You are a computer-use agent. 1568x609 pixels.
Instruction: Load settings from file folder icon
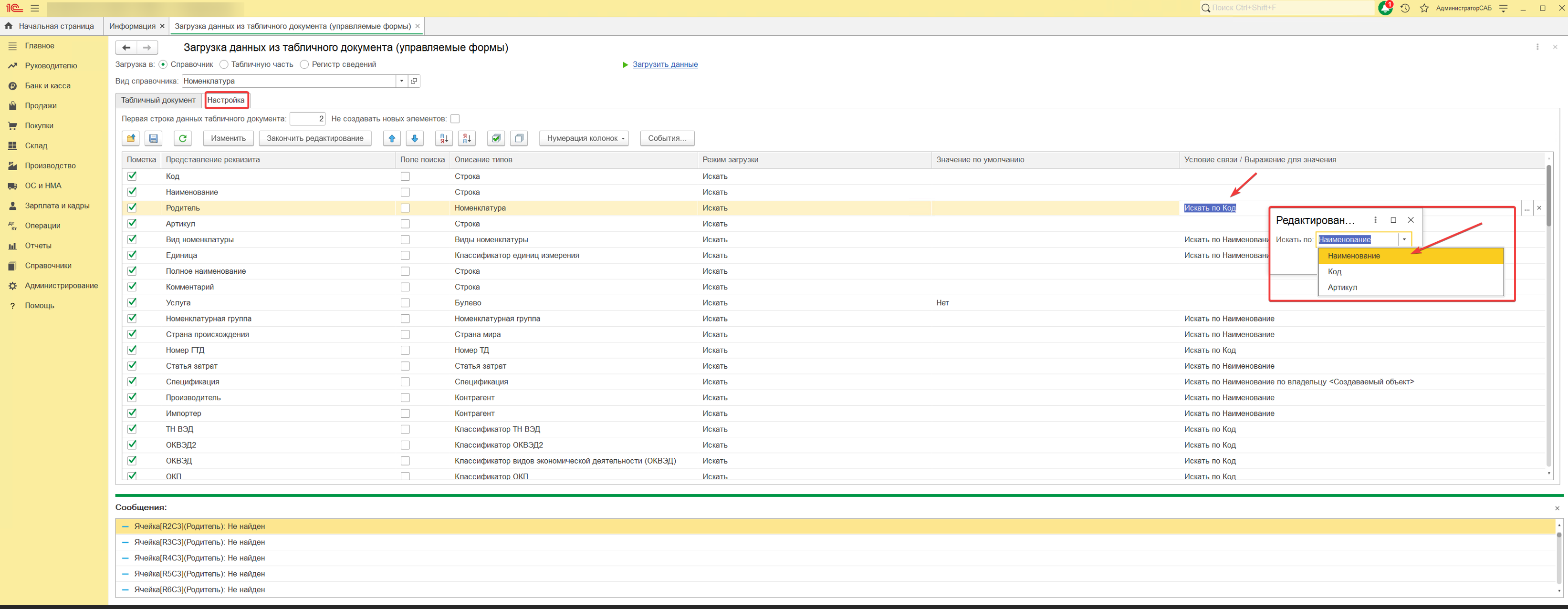(x=131, y=138)
